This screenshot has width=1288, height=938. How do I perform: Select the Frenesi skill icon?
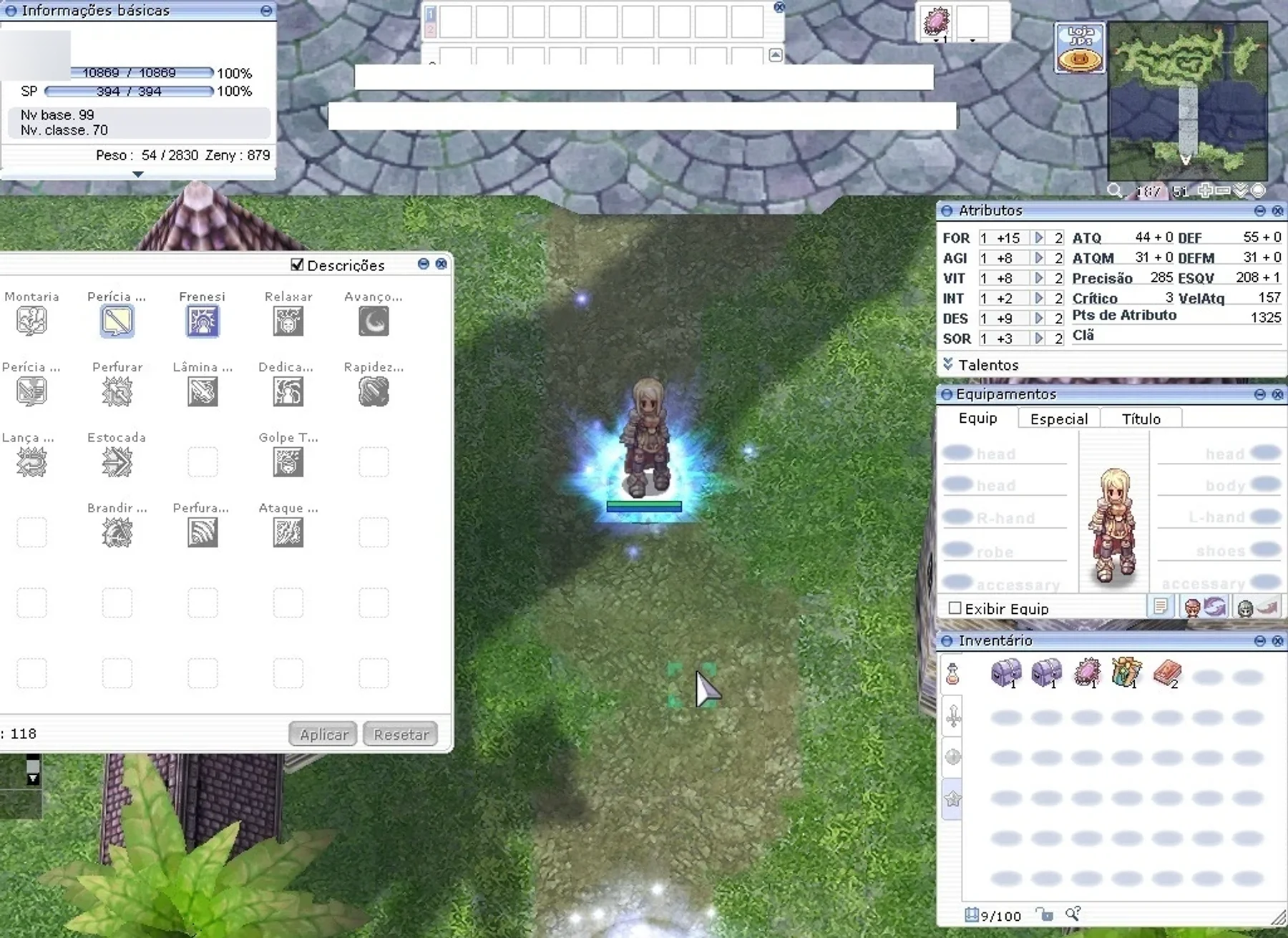coord(203,321)
